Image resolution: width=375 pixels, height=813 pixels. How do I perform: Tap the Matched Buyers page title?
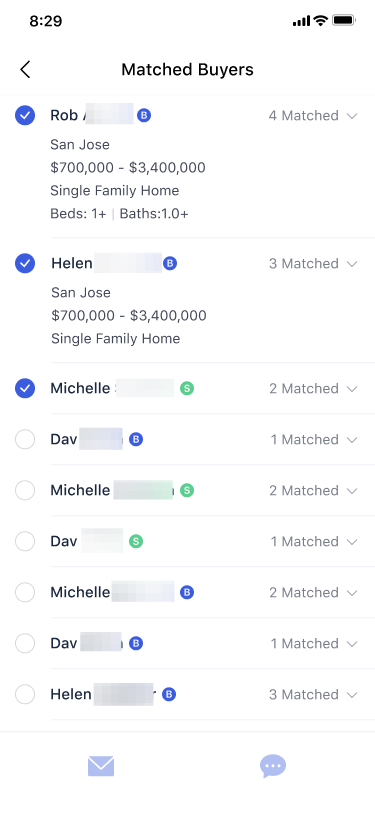pos(187,69)
